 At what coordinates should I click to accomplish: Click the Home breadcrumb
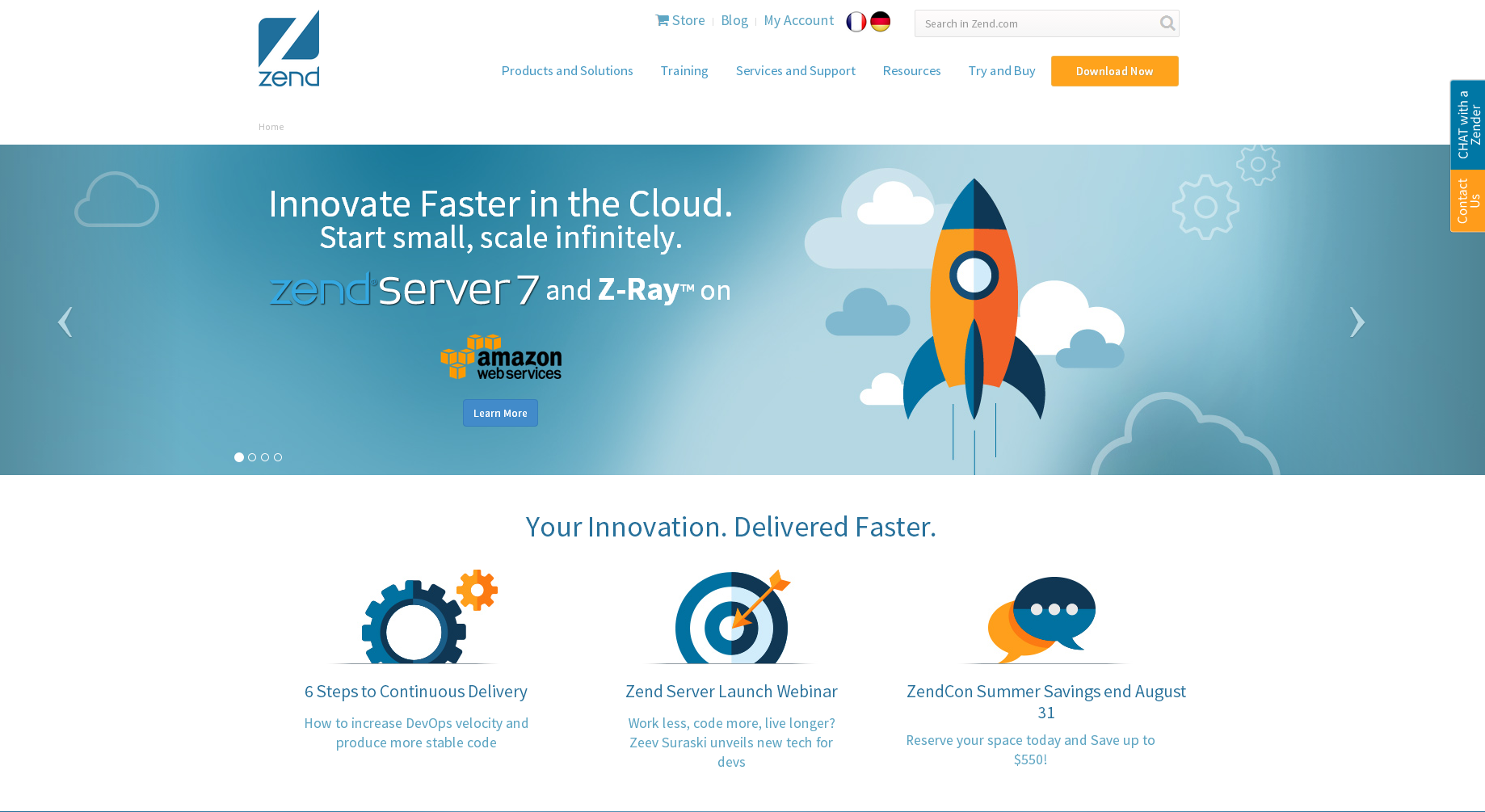(x=271, y=127)
